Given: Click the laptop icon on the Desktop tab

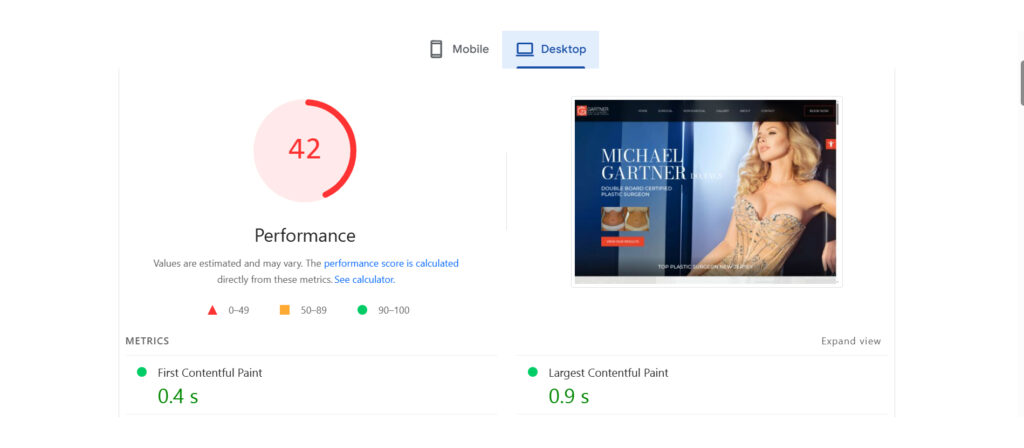Looking at the screenshot, I should click(x=525, y=49).
